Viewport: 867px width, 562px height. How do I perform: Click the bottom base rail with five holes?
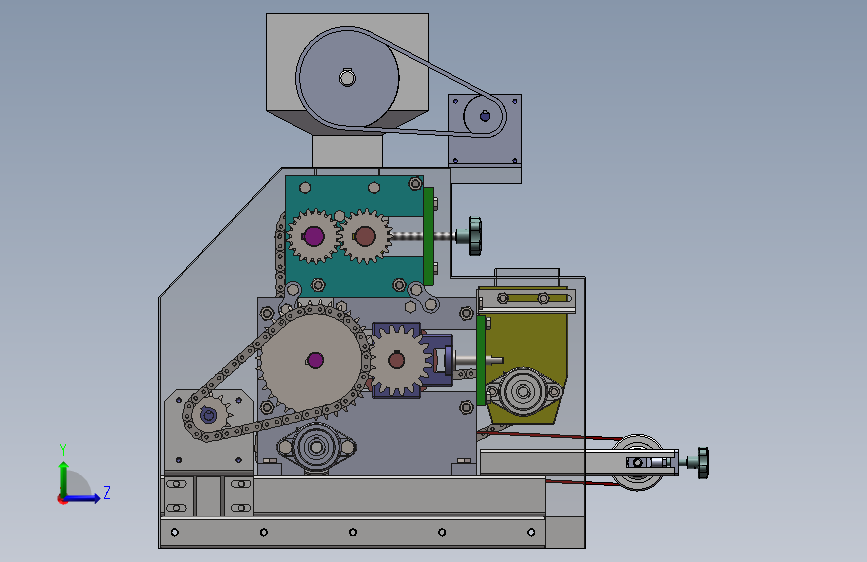(353, 533)
